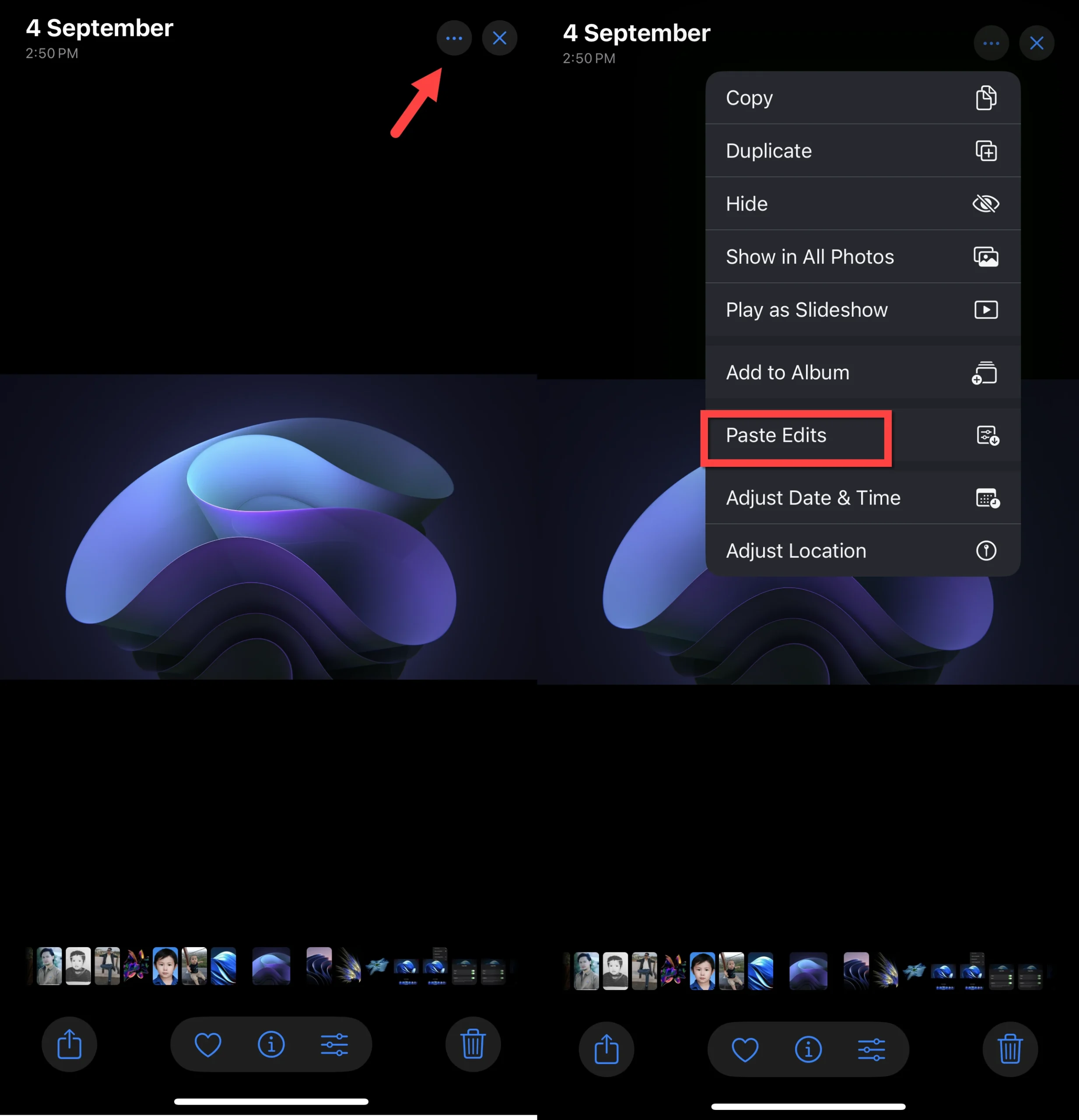Tap right panel trash delete icon

click(x=1010, y=1046)
